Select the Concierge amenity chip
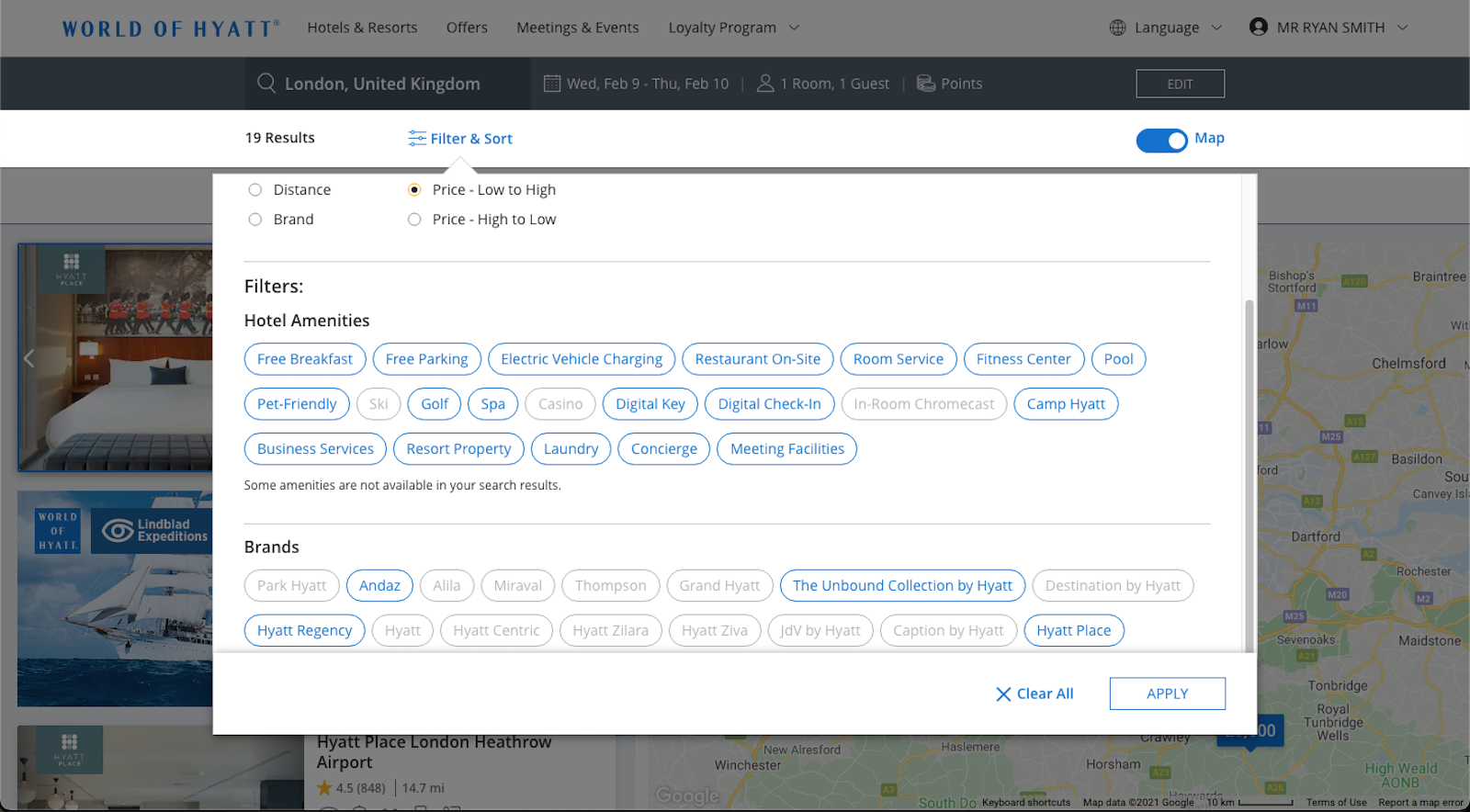The height and width of the screenshot is (812, 1470). 664,449
